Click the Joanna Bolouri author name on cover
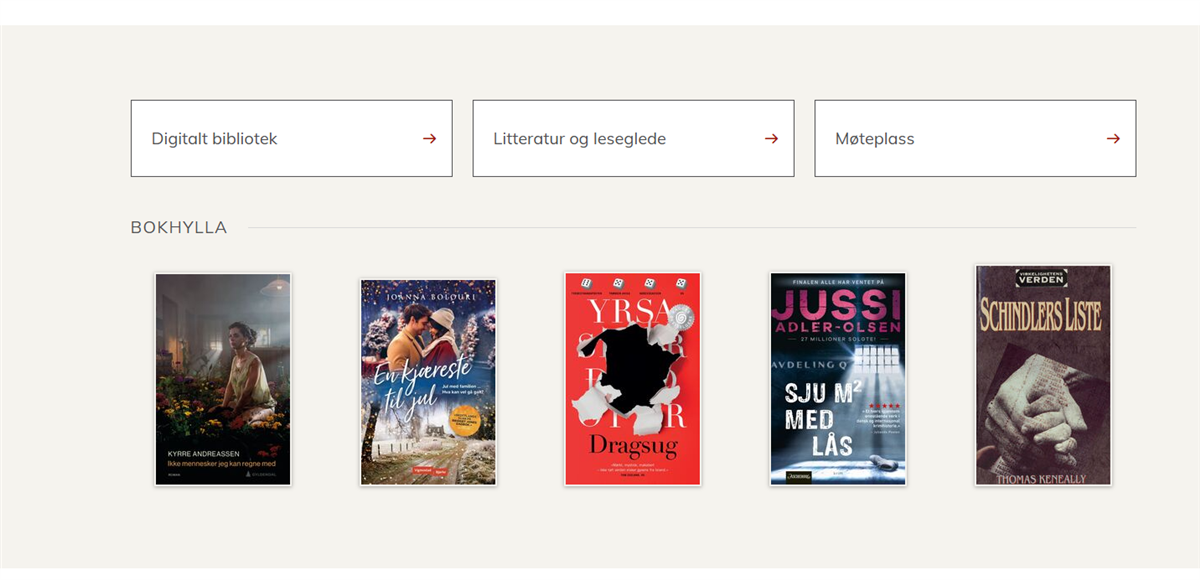 [x=428, y=294]
